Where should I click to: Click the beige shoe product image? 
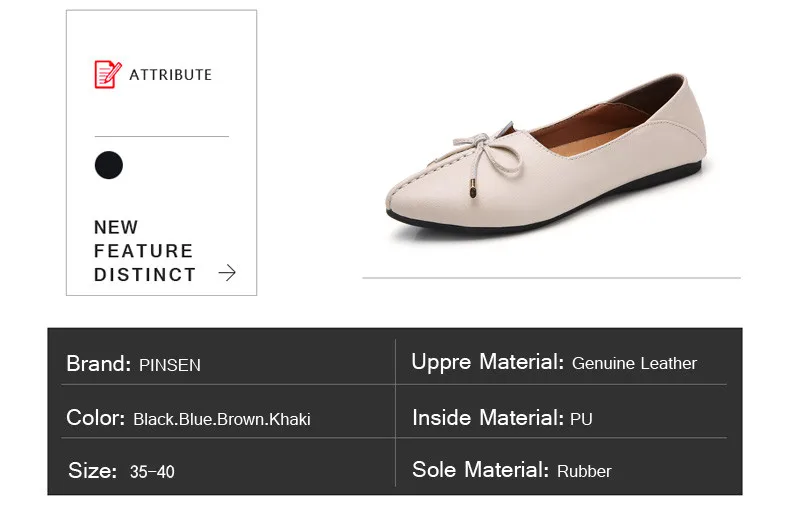545,155
